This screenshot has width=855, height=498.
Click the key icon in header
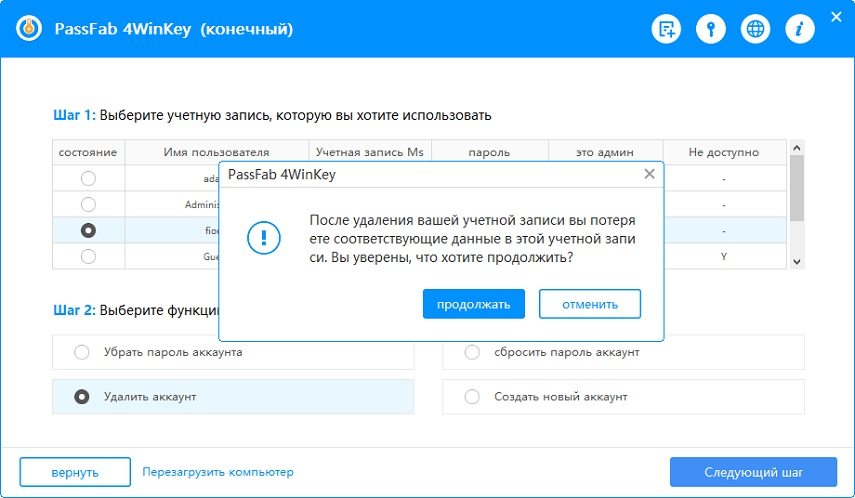[x=711, y=28]
